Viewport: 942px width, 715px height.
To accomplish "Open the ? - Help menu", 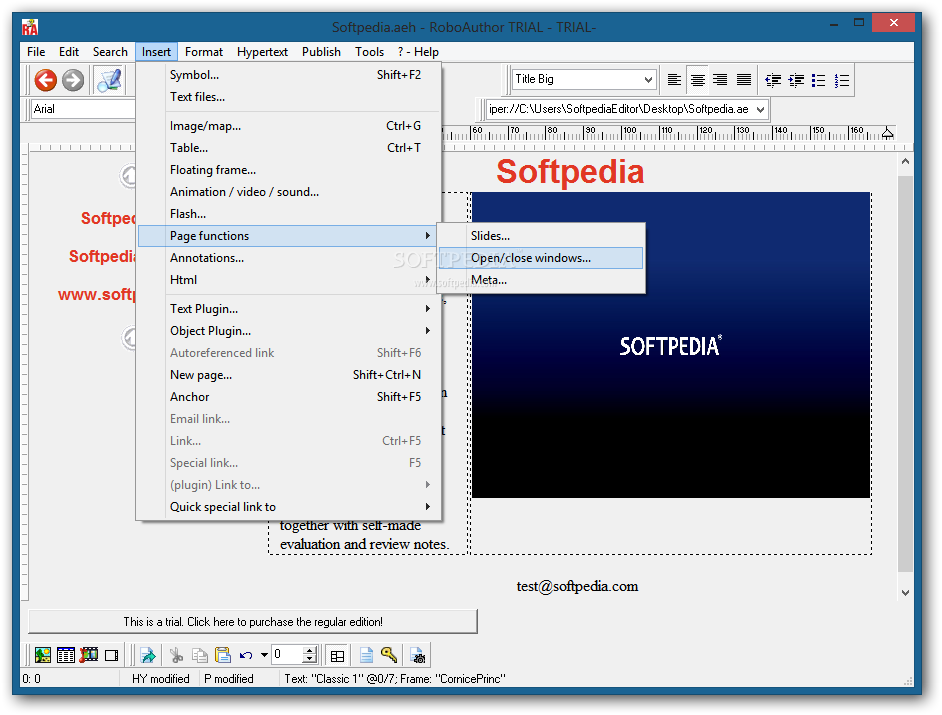I will pyautogui.click(x=418, y=52).
